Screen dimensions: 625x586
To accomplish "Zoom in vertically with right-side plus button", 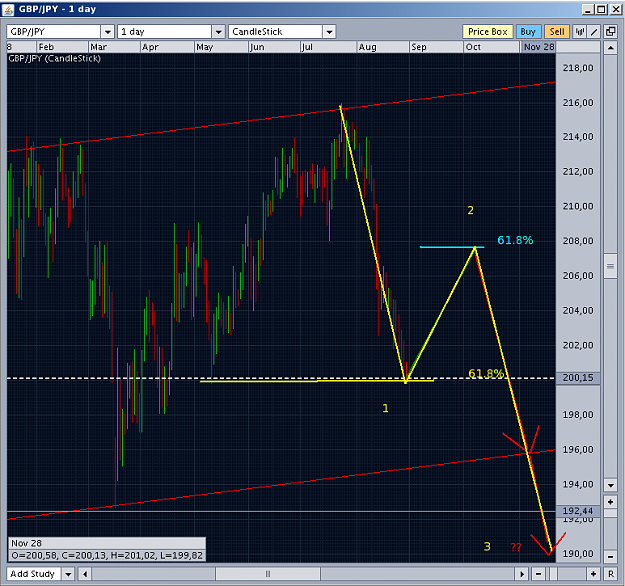I will pyautogui.click(x=610, y=502).
